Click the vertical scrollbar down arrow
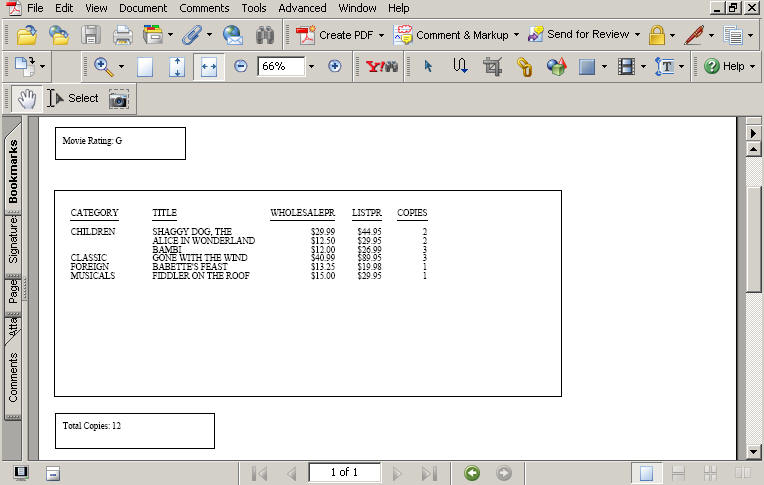764x485 pixels. pos(753,452)
